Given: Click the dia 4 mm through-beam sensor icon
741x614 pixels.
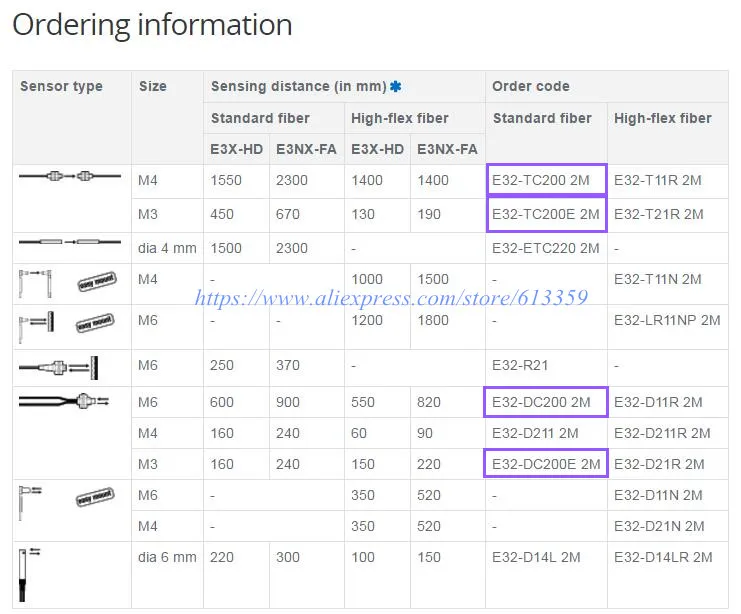Looking at the screenshot, I should 70,242.
